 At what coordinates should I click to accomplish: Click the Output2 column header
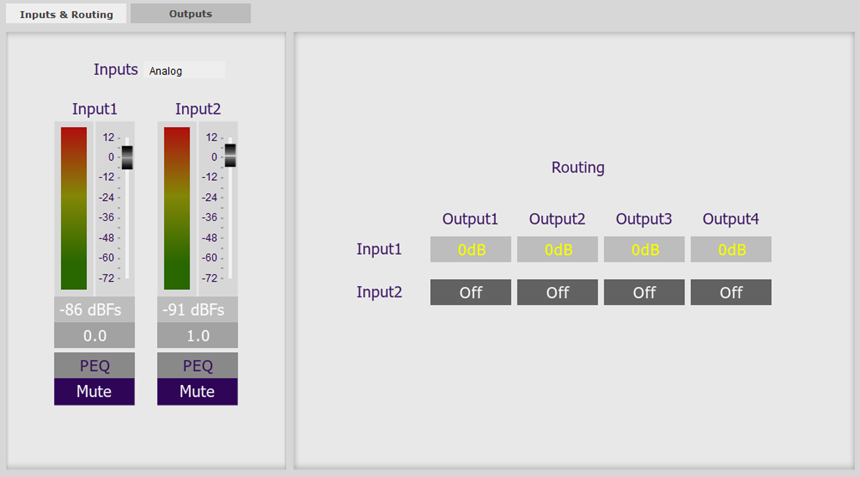[557, 219]
